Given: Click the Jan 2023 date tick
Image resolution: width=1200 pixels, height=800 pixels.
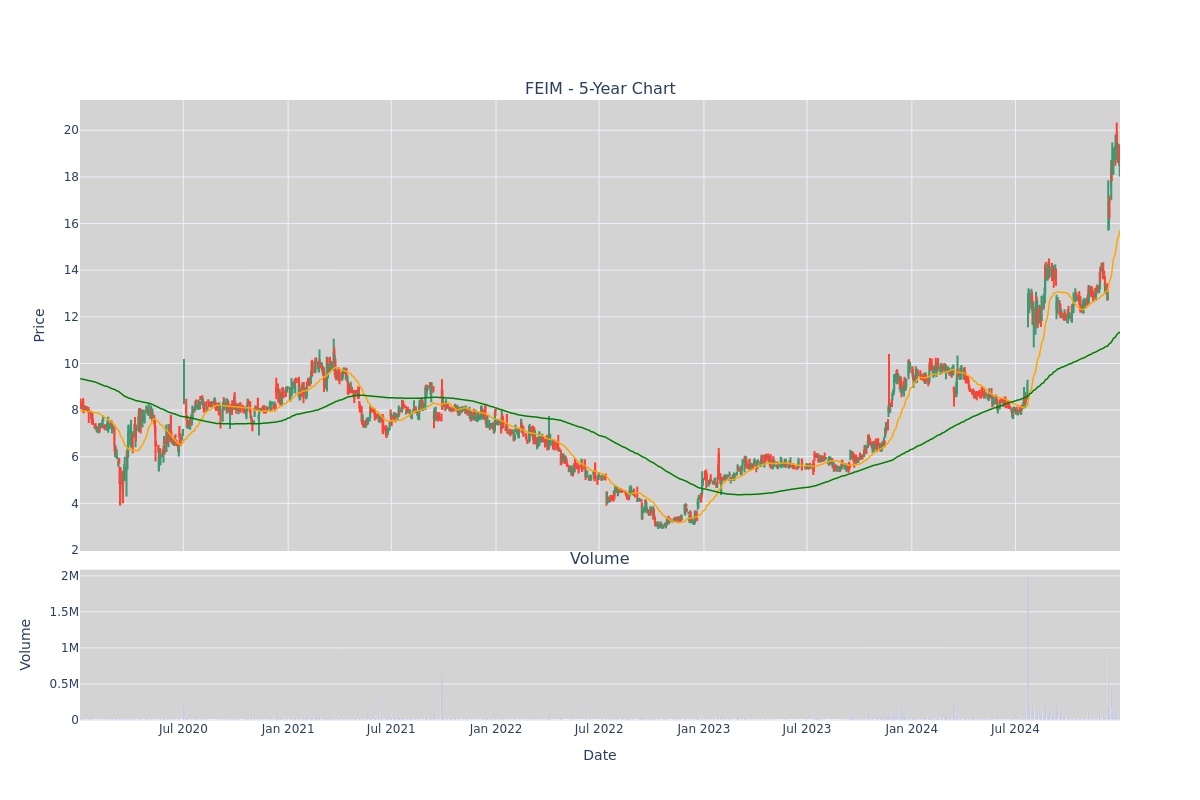Looking at the screenshot, I should (x=704, y=729).
